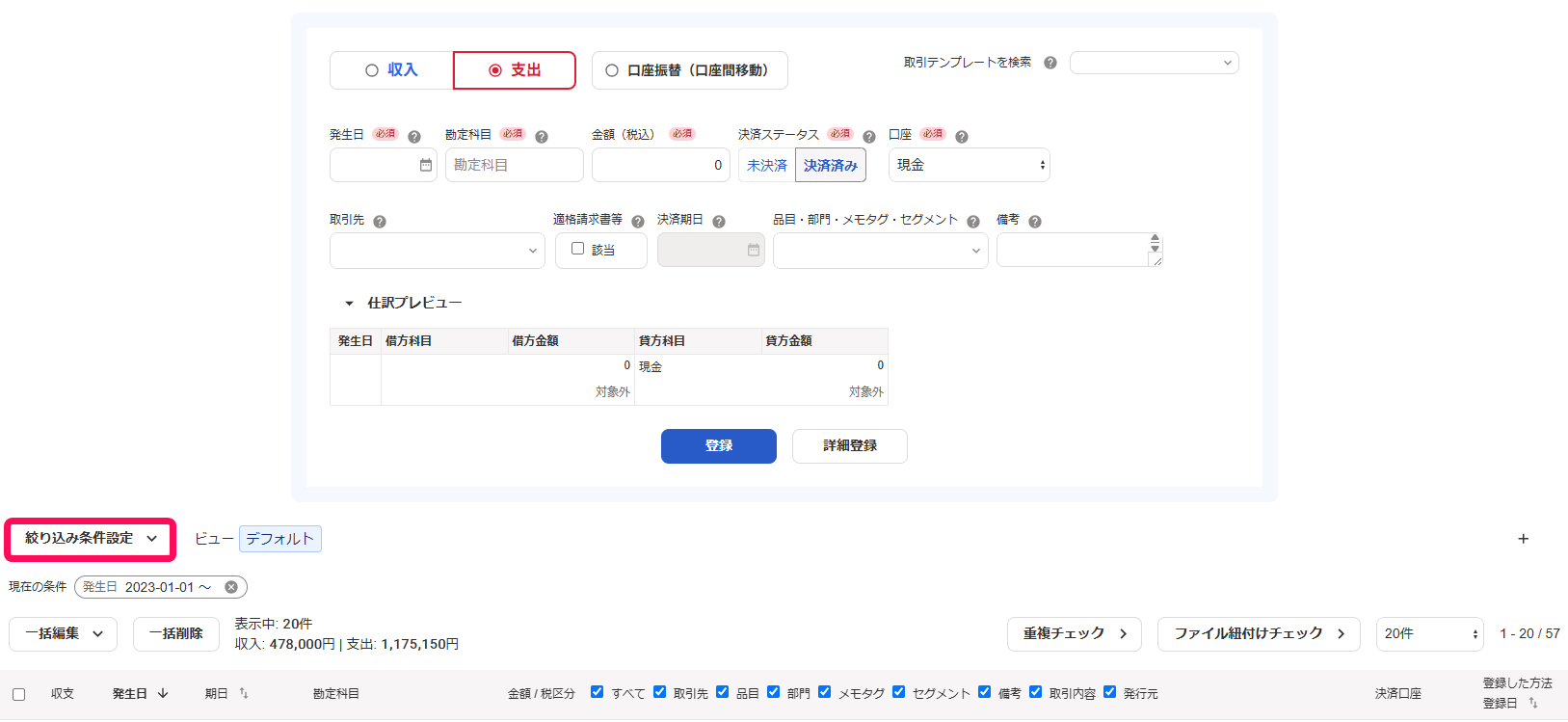Toggle the セグメント checkbox
This screenshot has height=722, width=1568.
click(899, 691)
